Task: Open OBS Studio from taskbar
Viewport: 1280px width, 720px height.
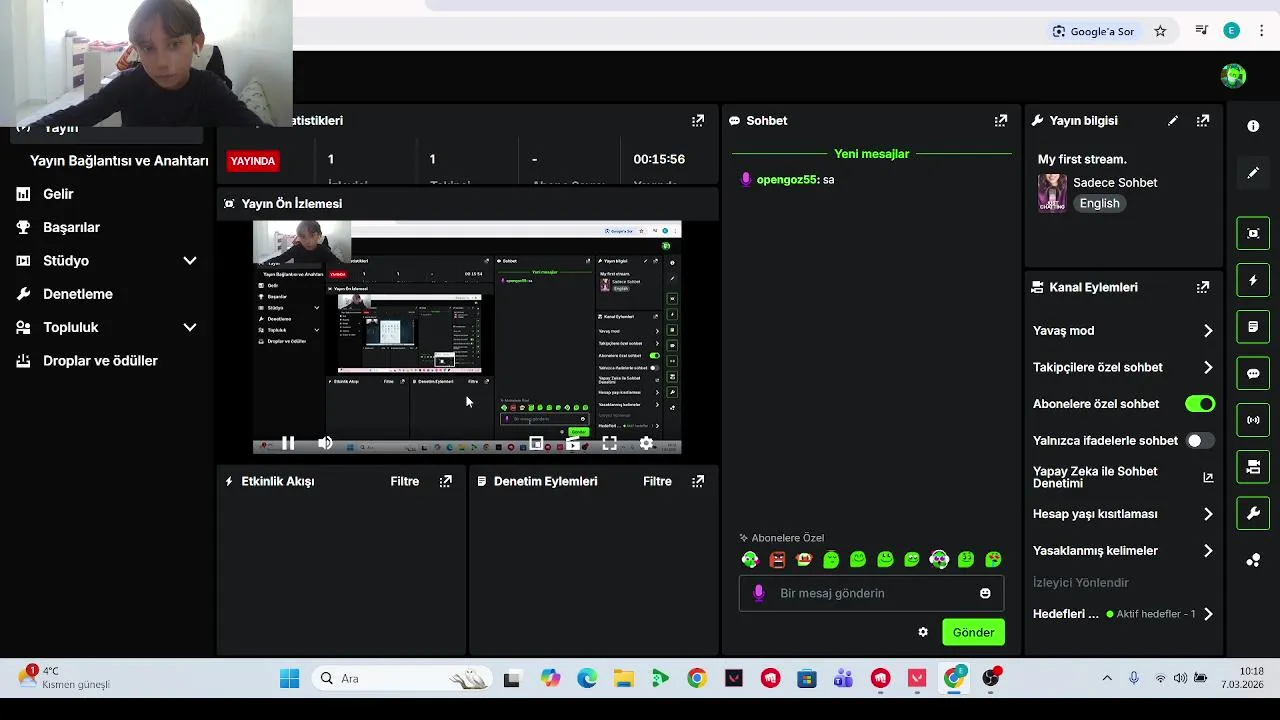Action: [x=990, y=679]
